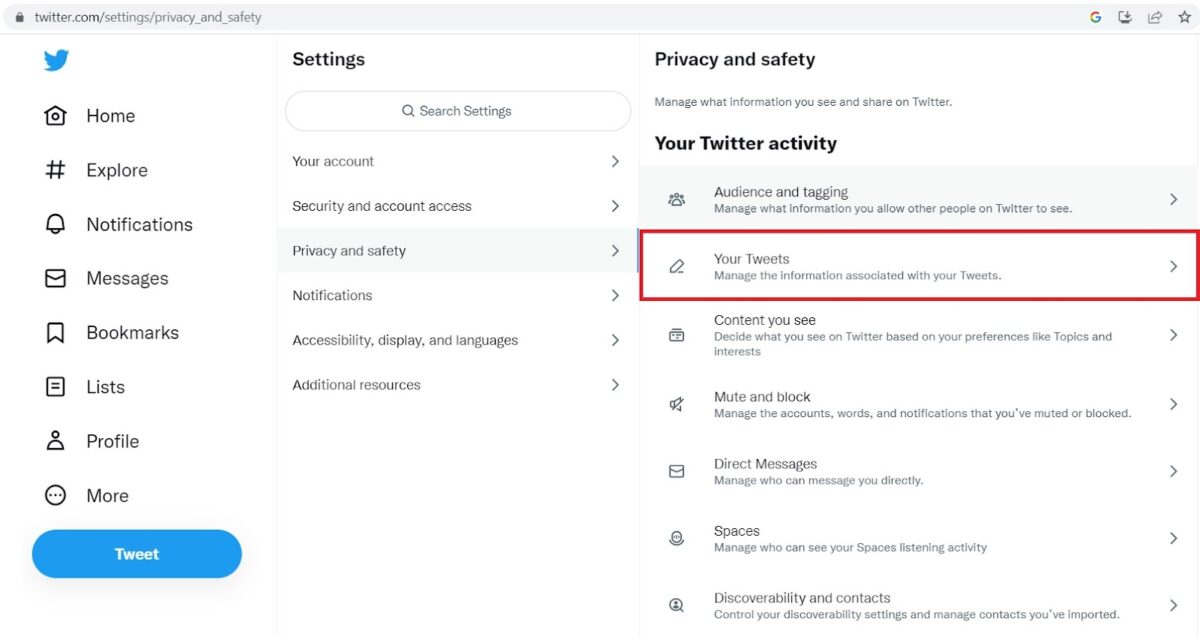Open Audience and tagging option

tap(919, 199)
